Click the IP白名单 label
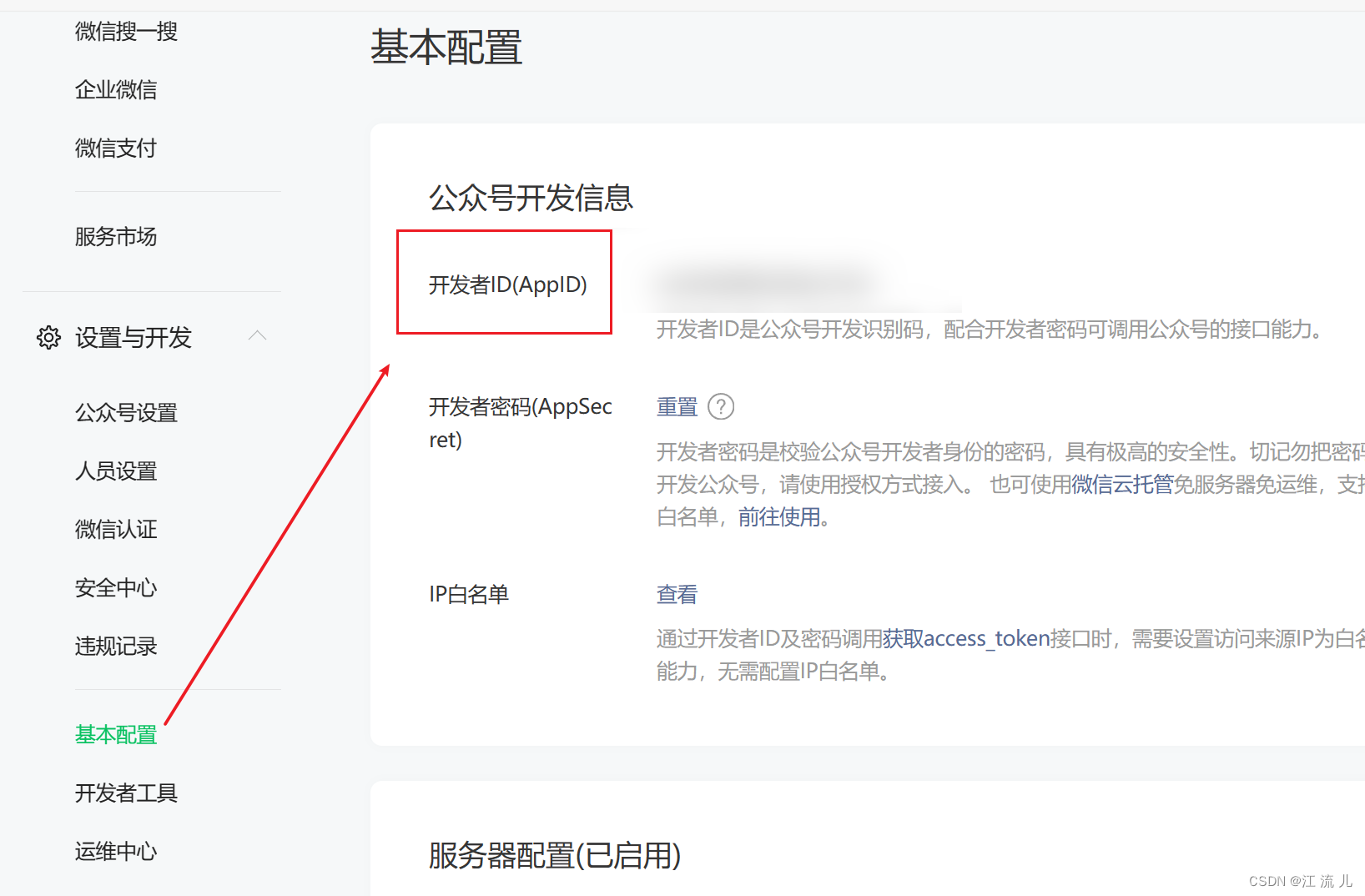Viewport: 1365px width, 896px height. coord(469,595)
